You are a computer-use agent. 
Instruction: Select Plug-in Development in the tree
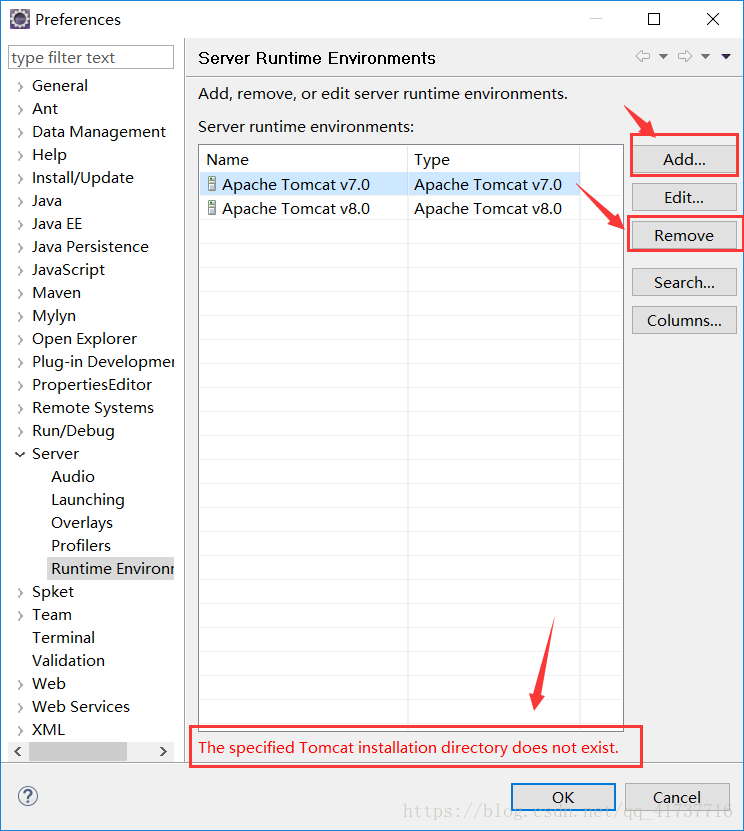tap(103, 361)
